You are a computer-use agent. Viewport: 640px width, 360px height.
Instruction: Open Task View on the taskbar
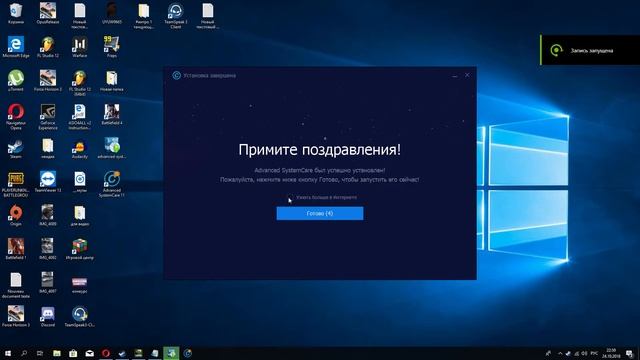(x=40, y=353)
